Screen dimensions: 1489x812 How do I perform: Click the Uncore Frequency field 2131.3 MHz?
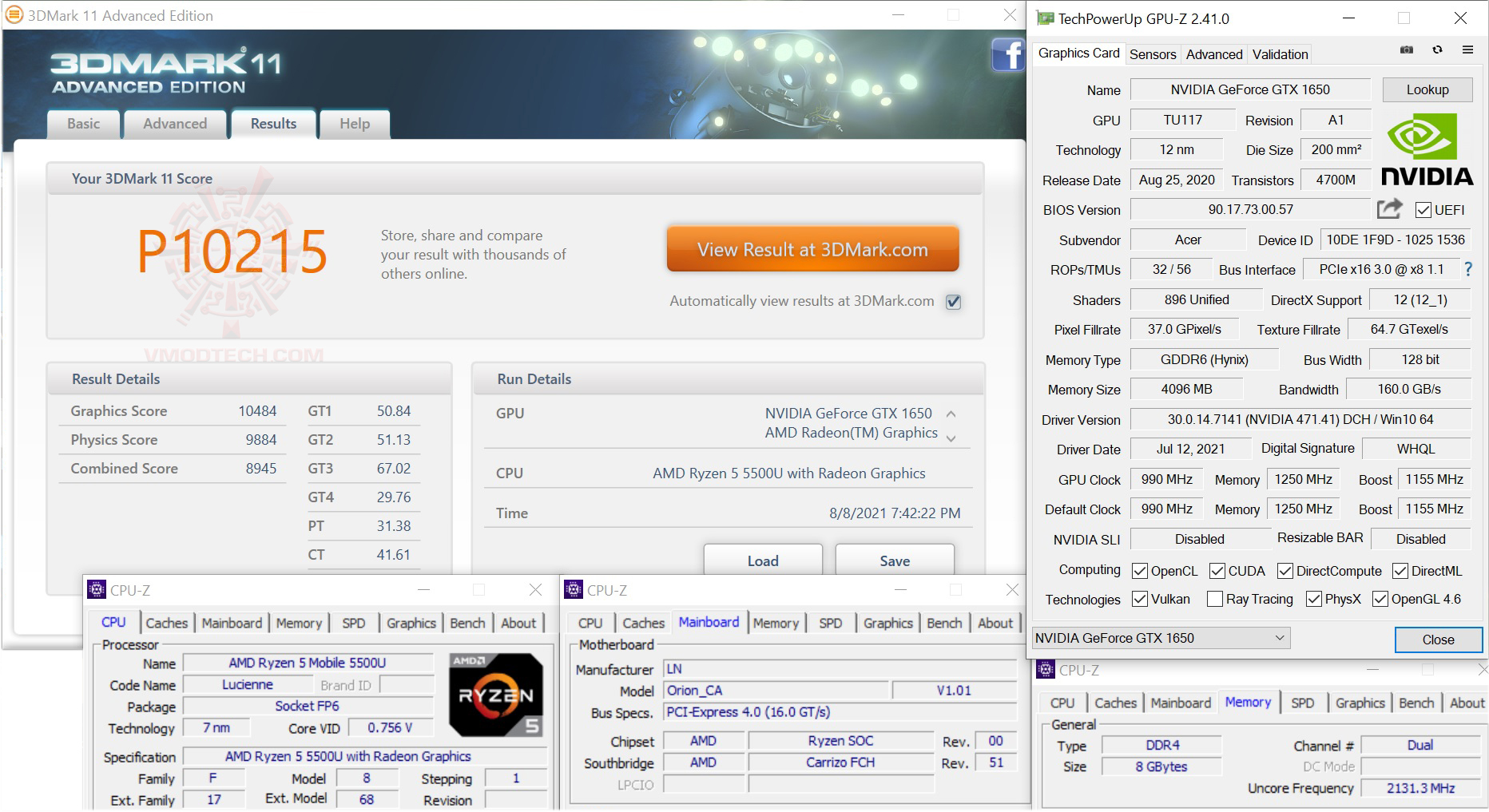(1420, 788)
